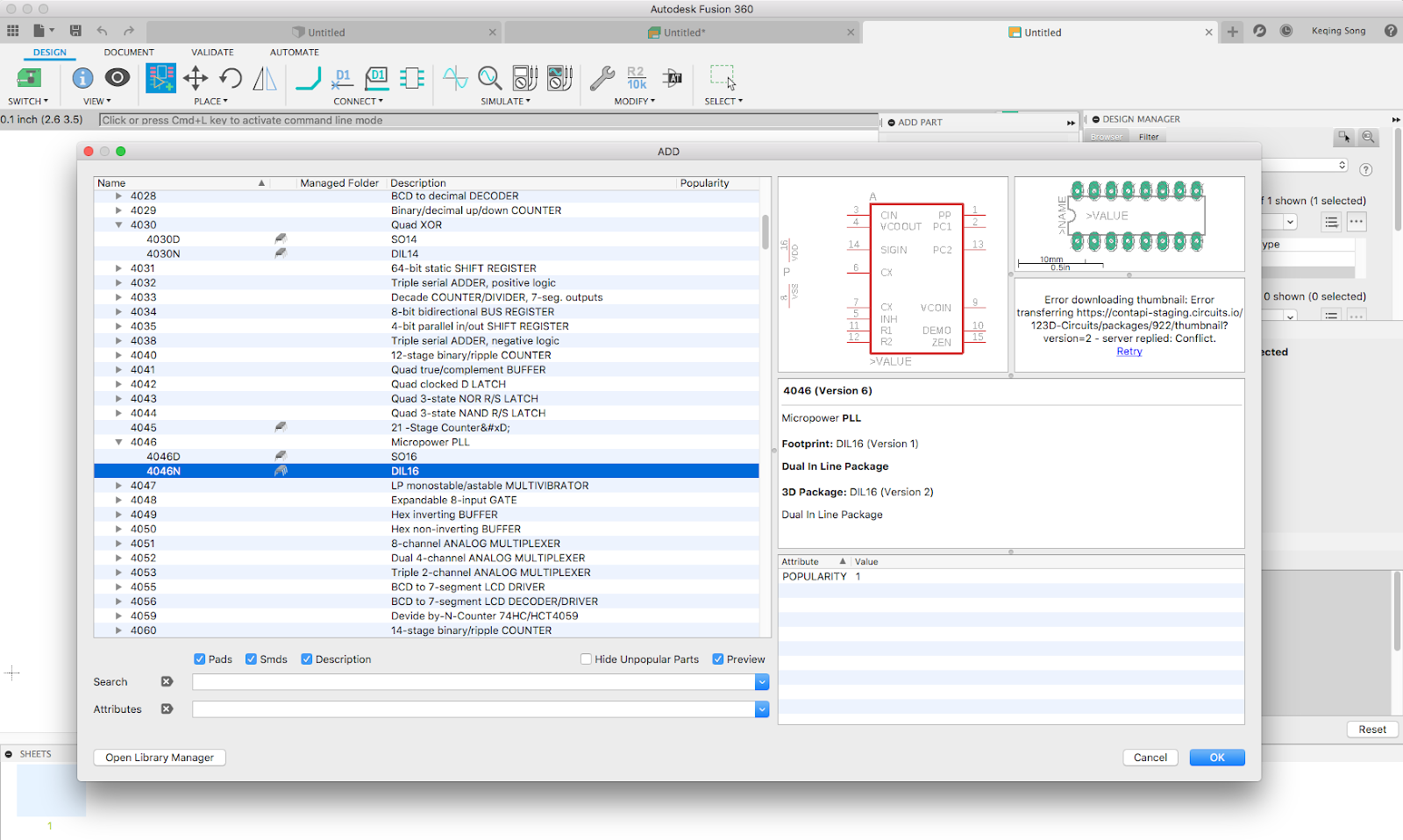Click the parts list vertical scrollbar

[x=765, y=232]
